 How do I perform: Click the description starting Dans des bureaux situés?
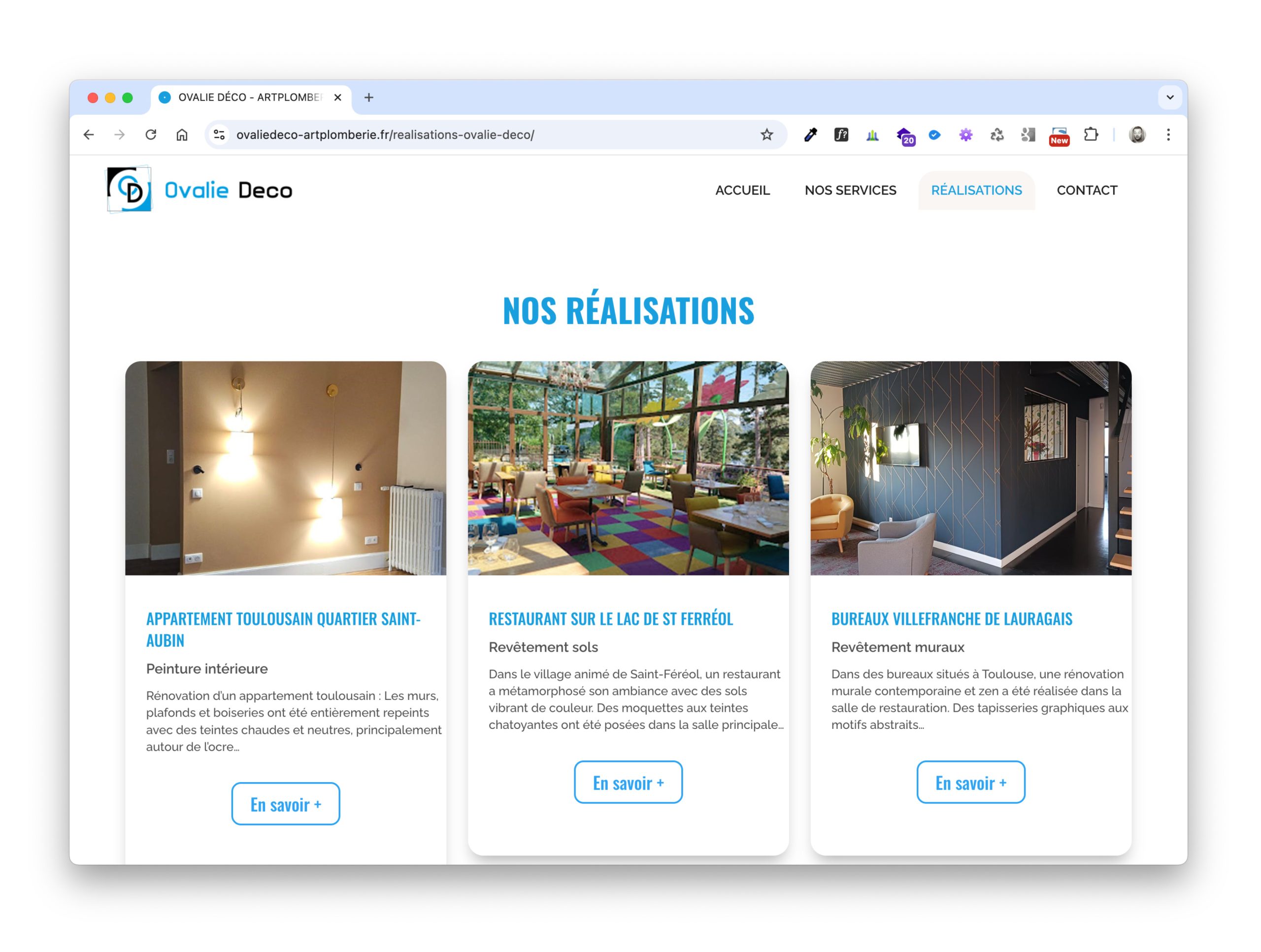pyautogui.click(x=979, y=699)
